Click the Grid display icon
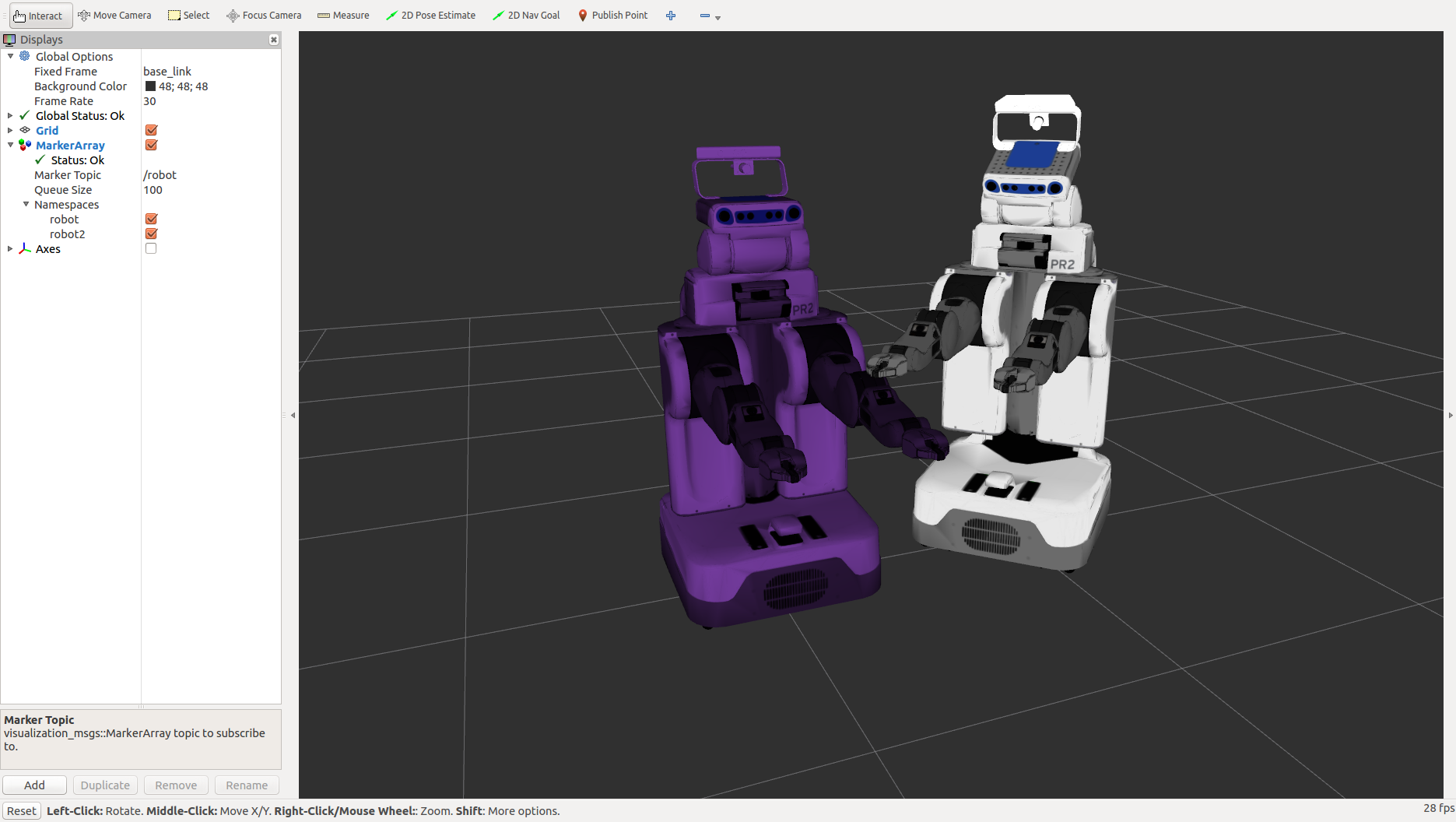The image size is (1456, 822). (25, 130)
